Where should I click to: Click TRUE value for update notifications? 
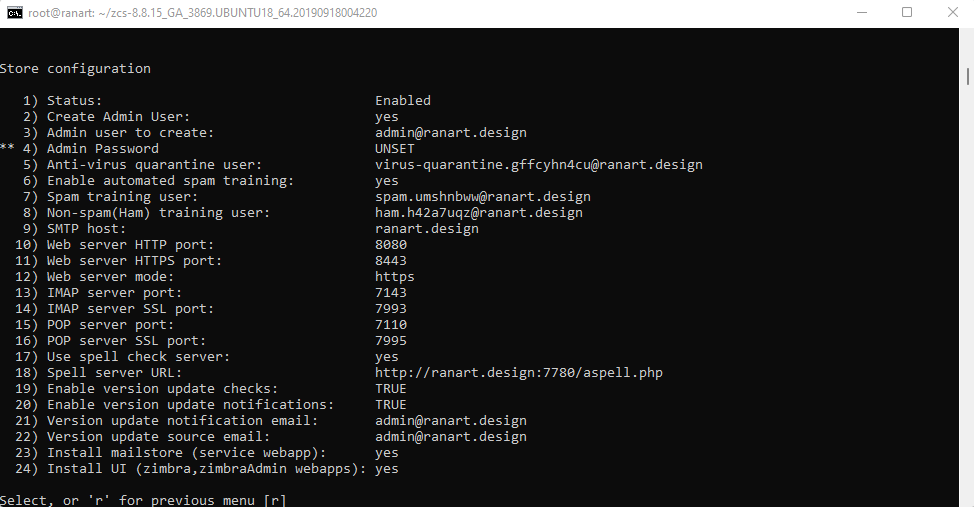pyautogui.click(x=391, y=405)
